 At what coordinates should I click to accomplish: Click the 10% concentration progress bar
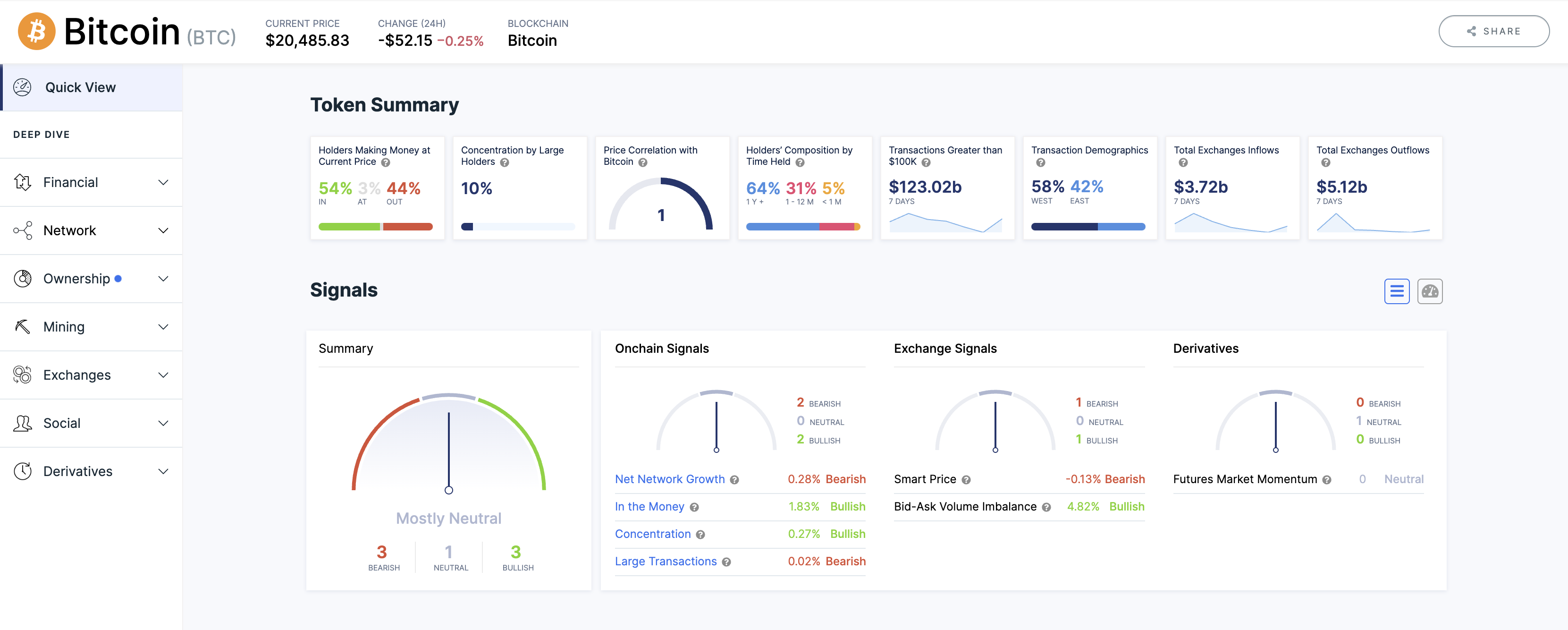tap(517, 227)
